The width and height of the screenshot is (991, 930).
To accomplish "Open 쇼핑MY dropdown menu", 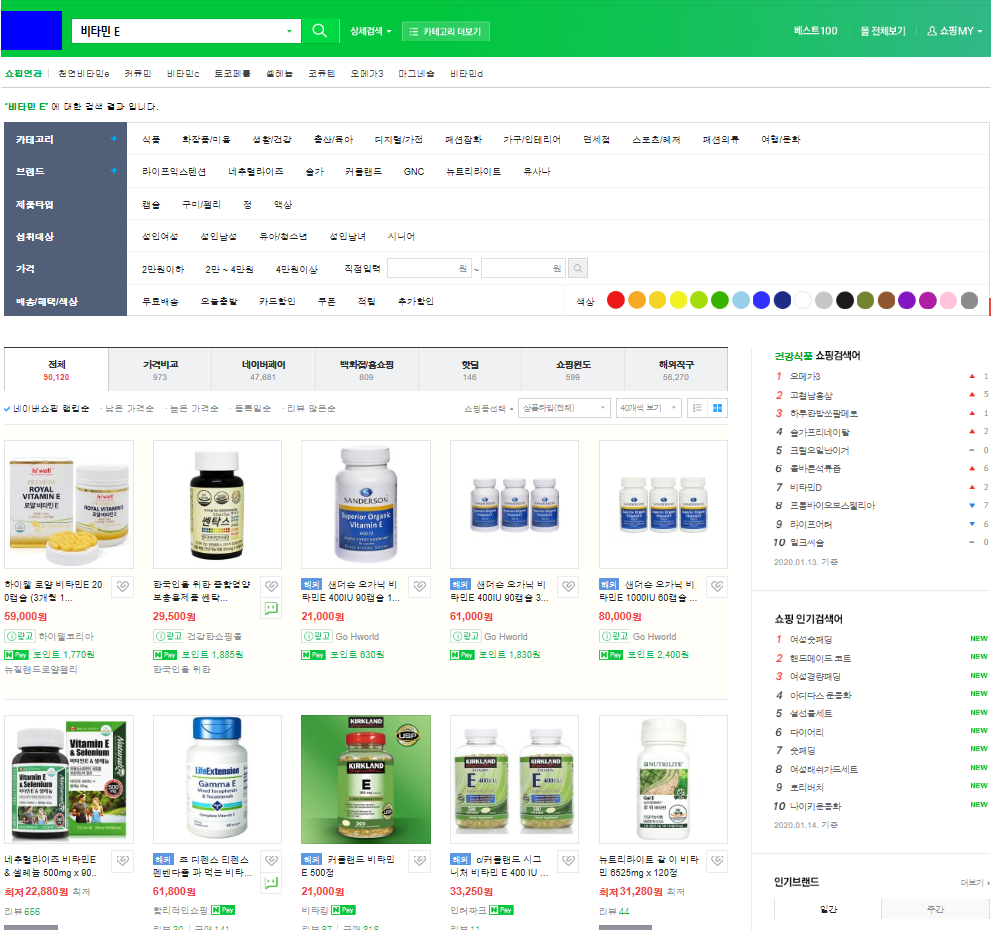I will [x=954, y=31].
